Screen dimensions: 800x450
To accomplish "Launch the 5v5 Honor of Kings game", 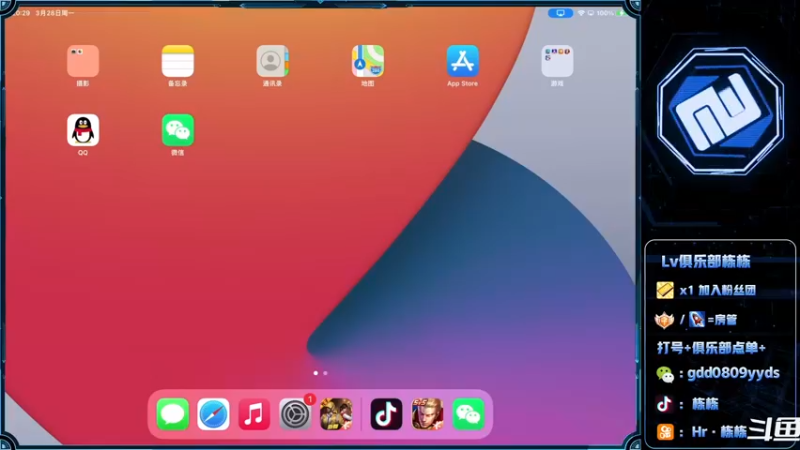I will 427,414.
